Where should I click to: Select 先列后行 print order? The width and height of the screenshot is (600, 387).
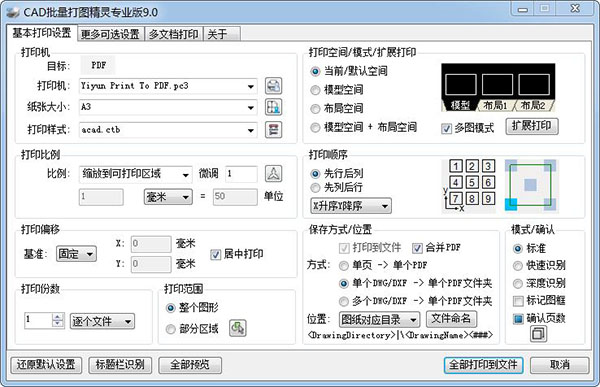(336, 188)
